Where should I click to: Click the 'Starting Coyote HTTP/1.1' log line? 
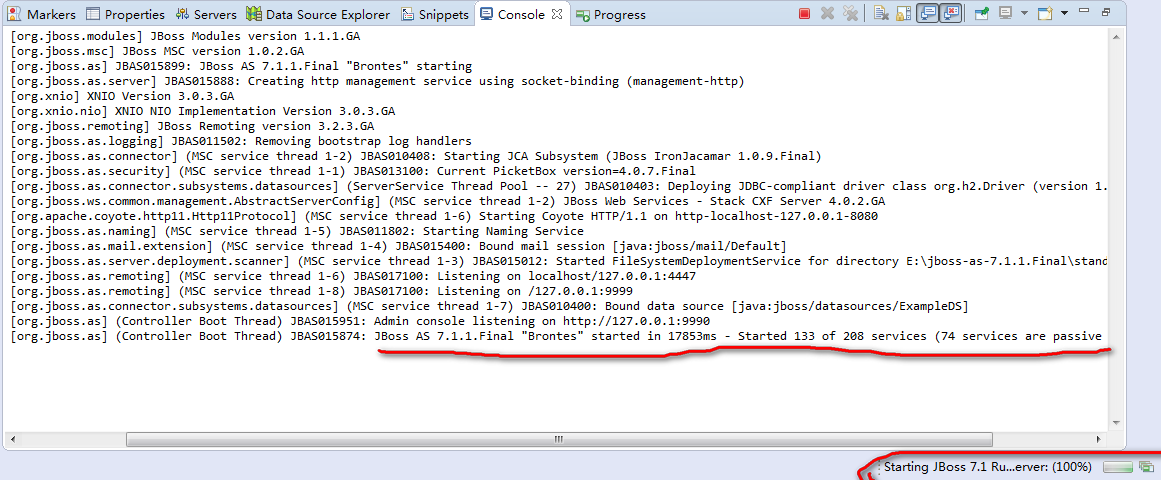coord(444,216)
